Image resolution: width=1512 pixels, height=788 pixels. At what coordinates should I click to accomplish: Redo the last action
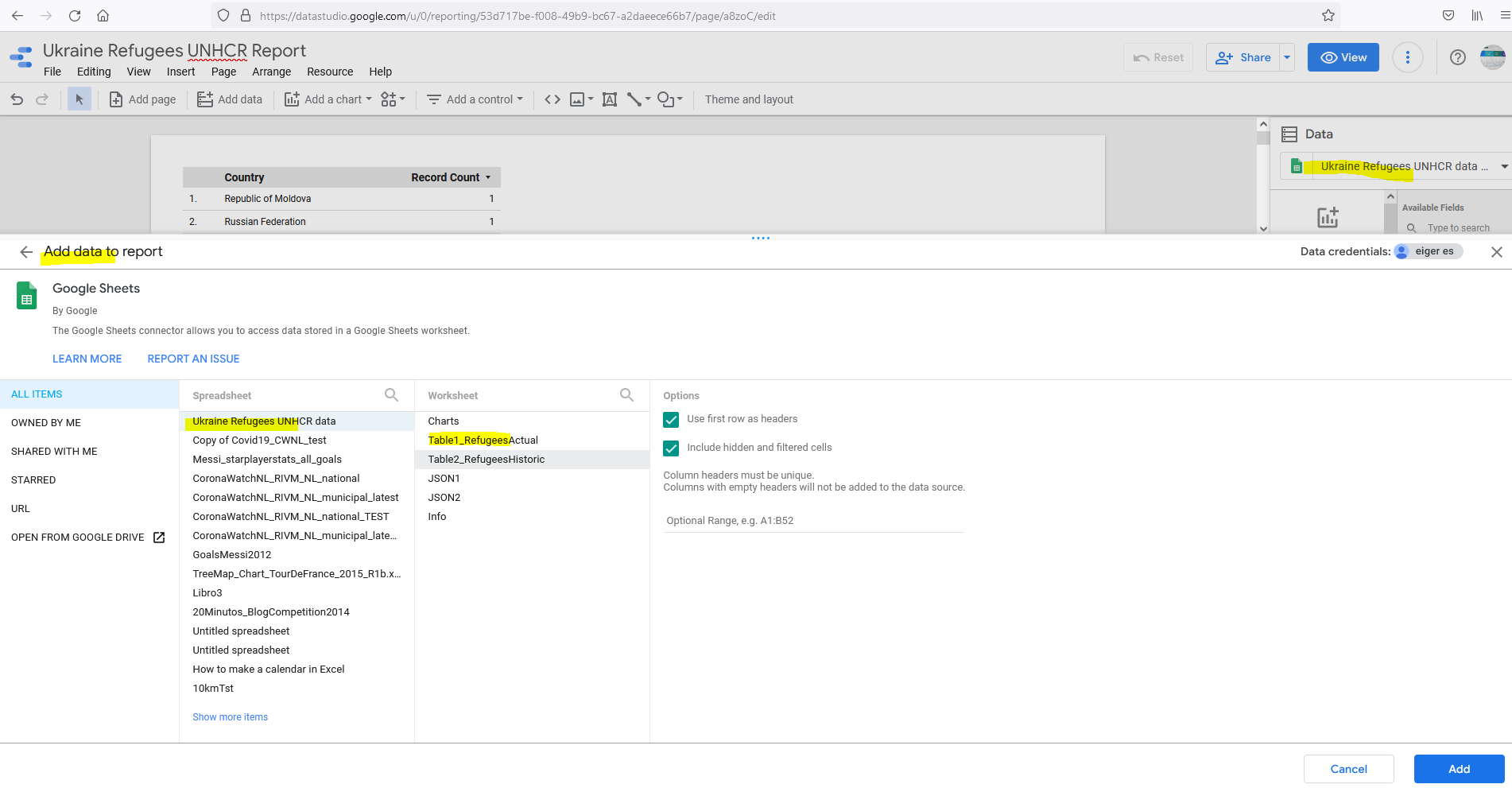42,99
